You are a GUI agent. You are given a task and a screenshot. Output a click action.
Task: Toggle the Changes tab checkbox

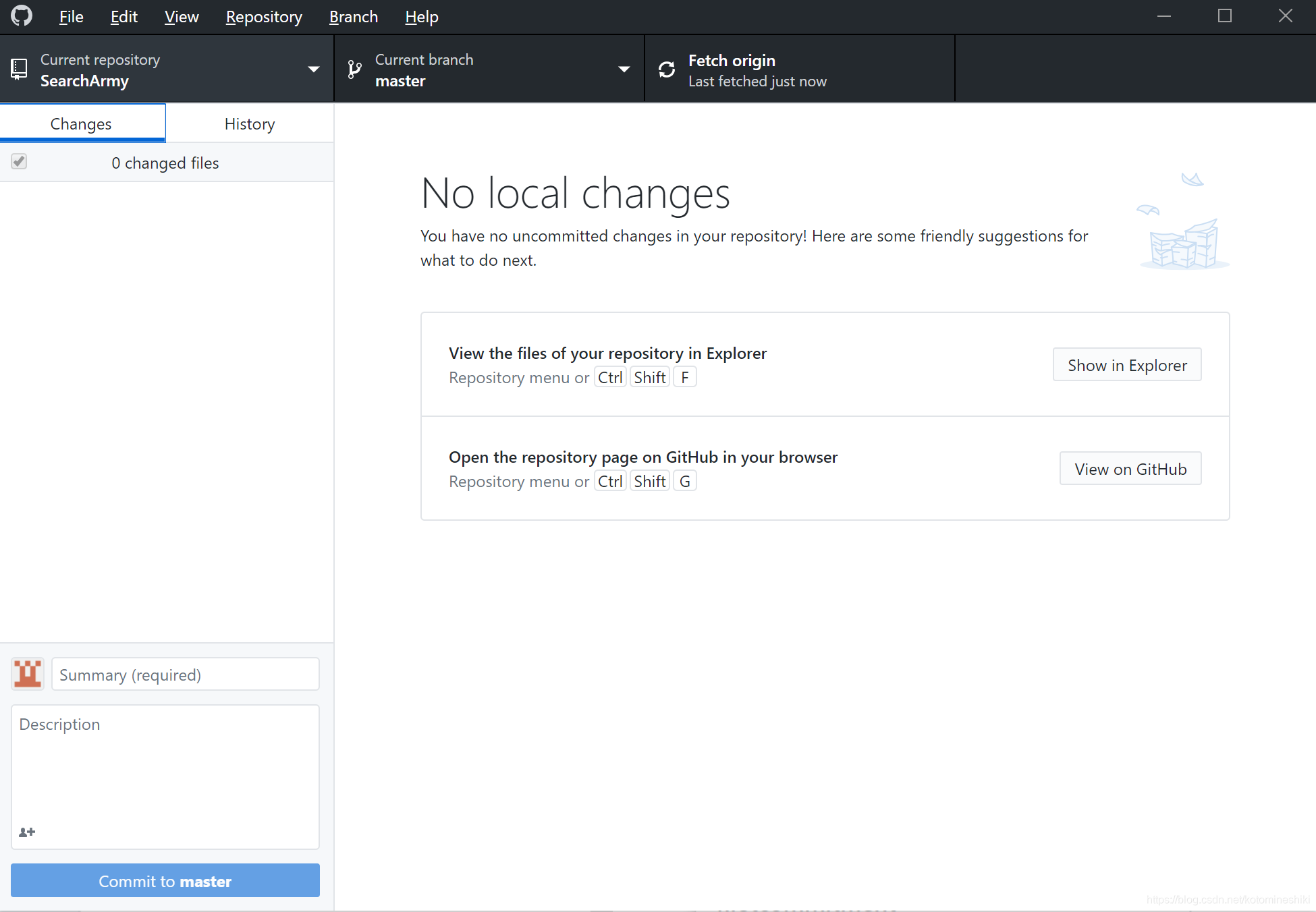[x=18, y=162]
